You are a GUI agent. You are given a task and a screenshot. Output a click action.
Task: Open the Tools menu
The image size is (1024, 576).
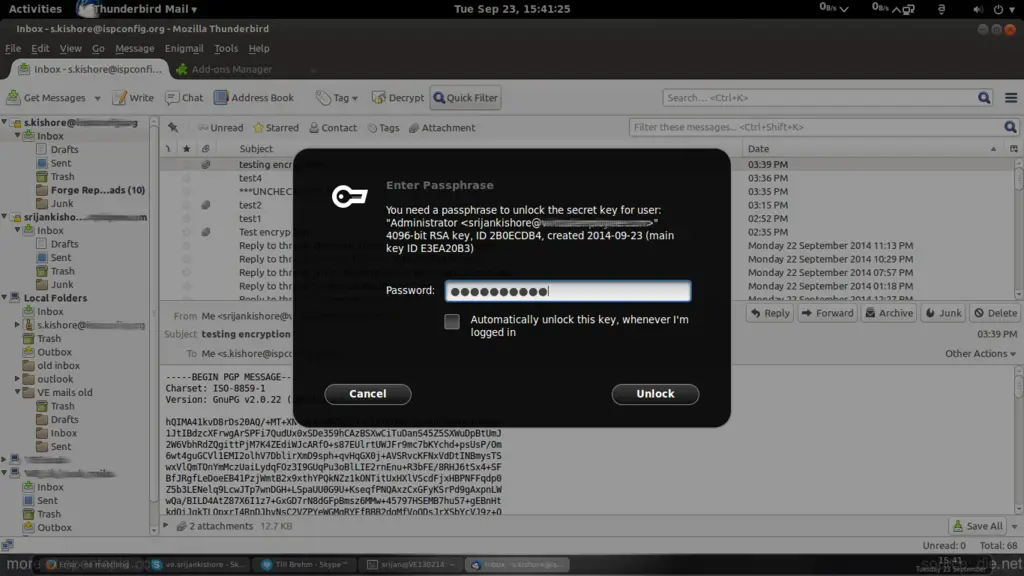226,48
